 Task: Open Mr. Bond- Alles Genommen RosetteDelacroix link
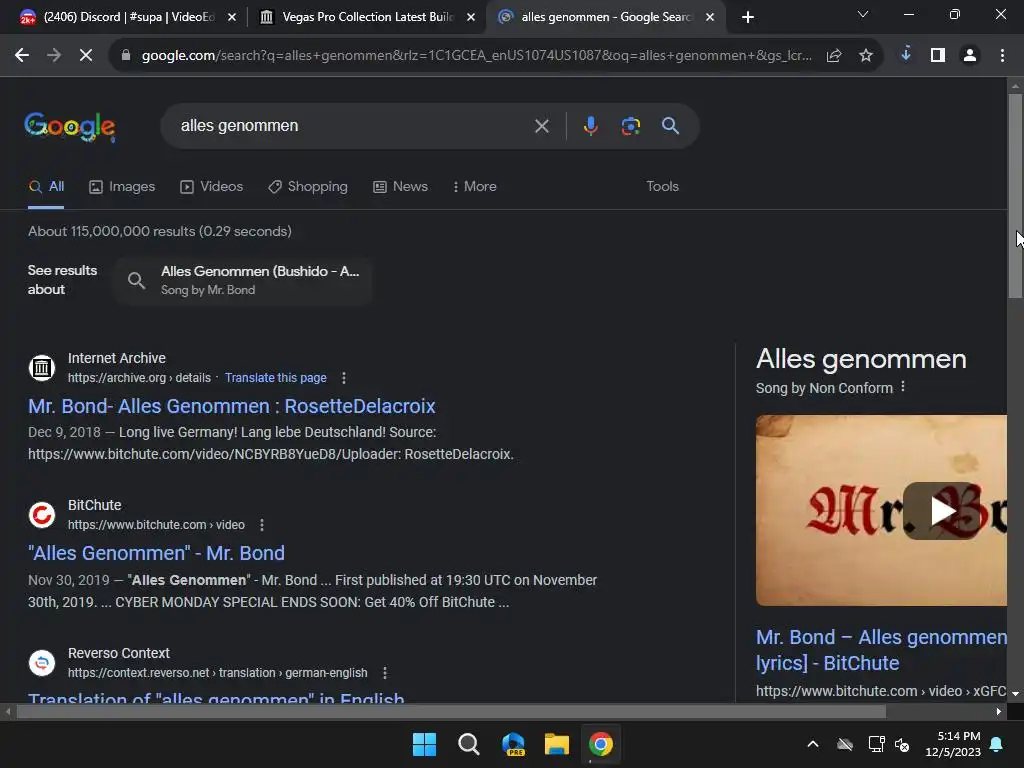pos(232,406)
